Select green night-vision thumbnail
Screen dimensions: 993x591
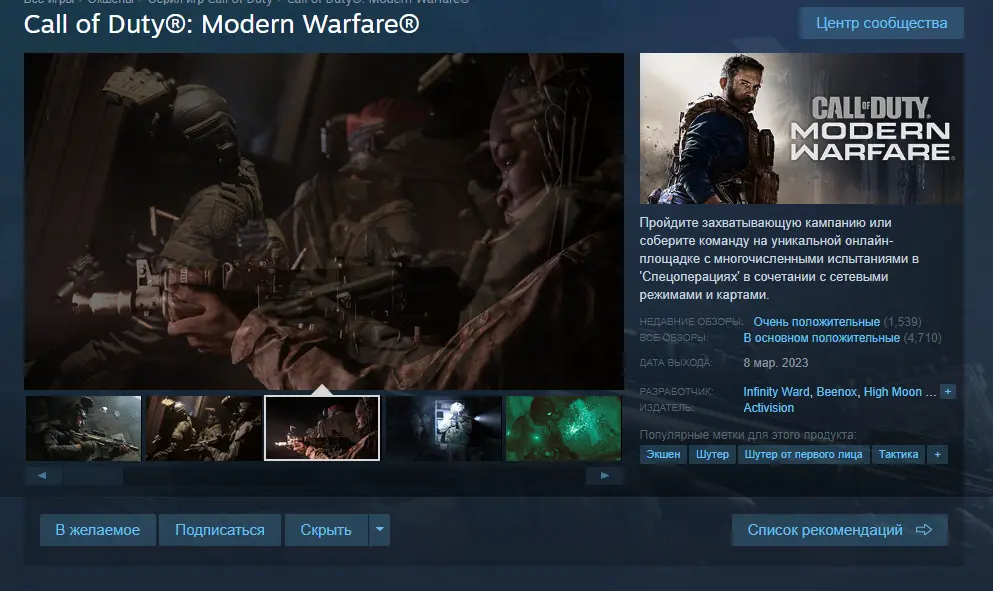pos(564,428)
